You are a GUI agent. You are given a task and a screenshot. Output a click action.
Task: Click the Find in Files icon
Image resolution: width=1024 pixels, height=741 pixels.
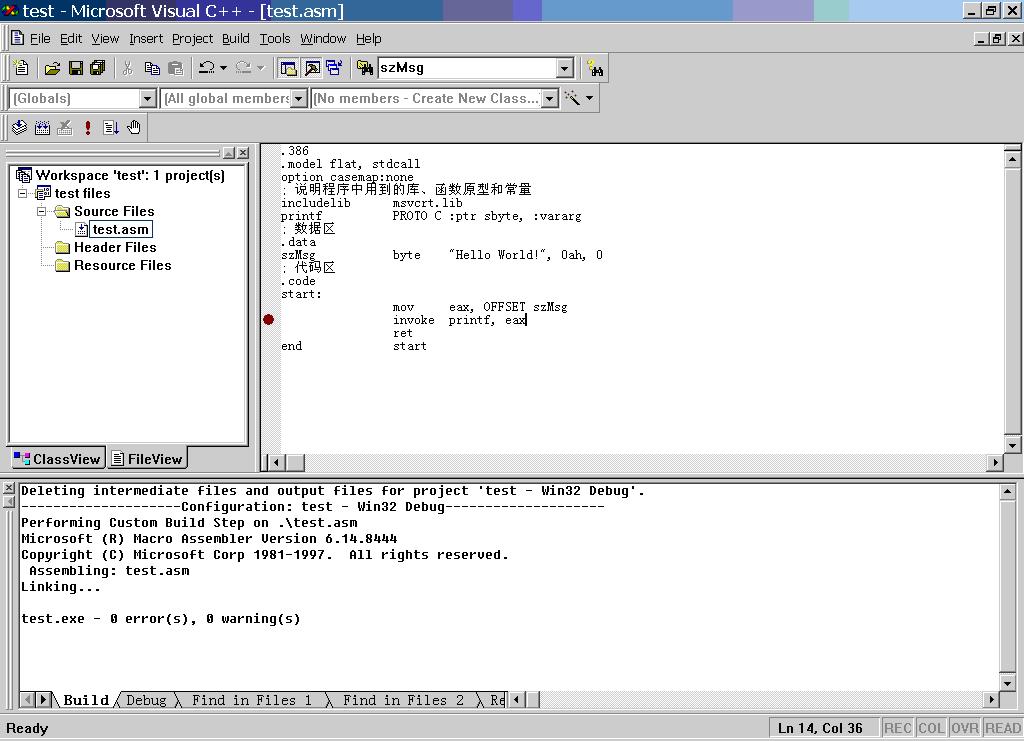click(364, 68)
